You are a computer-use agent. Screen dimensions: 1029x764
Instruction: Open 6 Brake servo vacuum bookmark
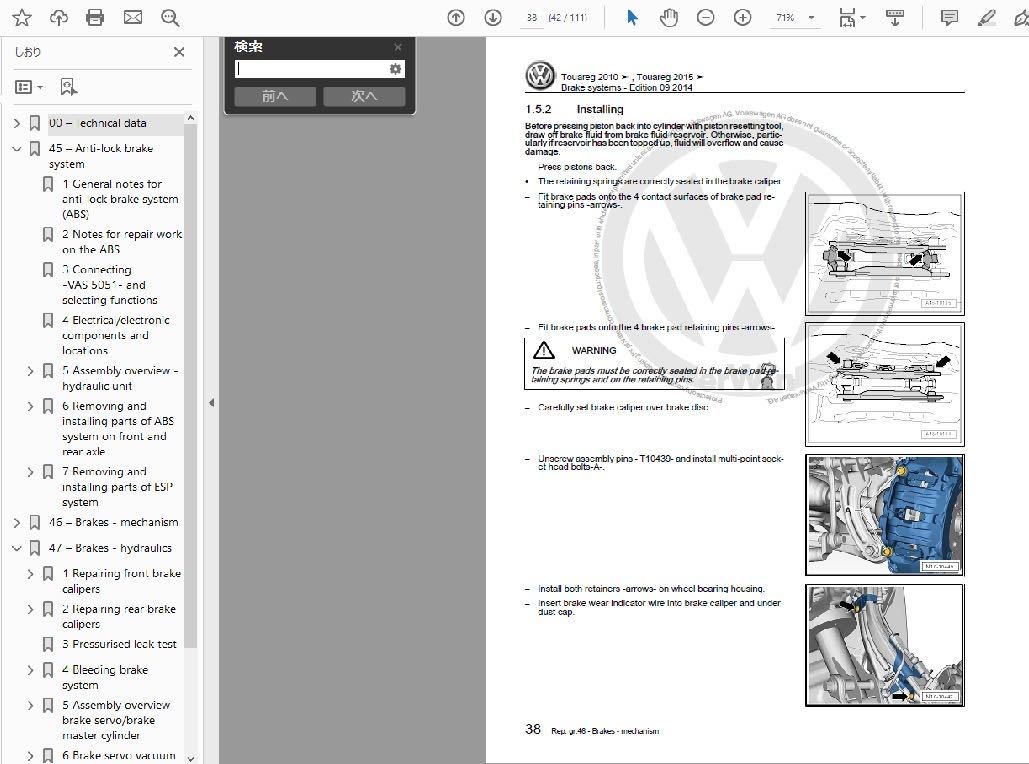pyautogui.click(x=118, y=755)
